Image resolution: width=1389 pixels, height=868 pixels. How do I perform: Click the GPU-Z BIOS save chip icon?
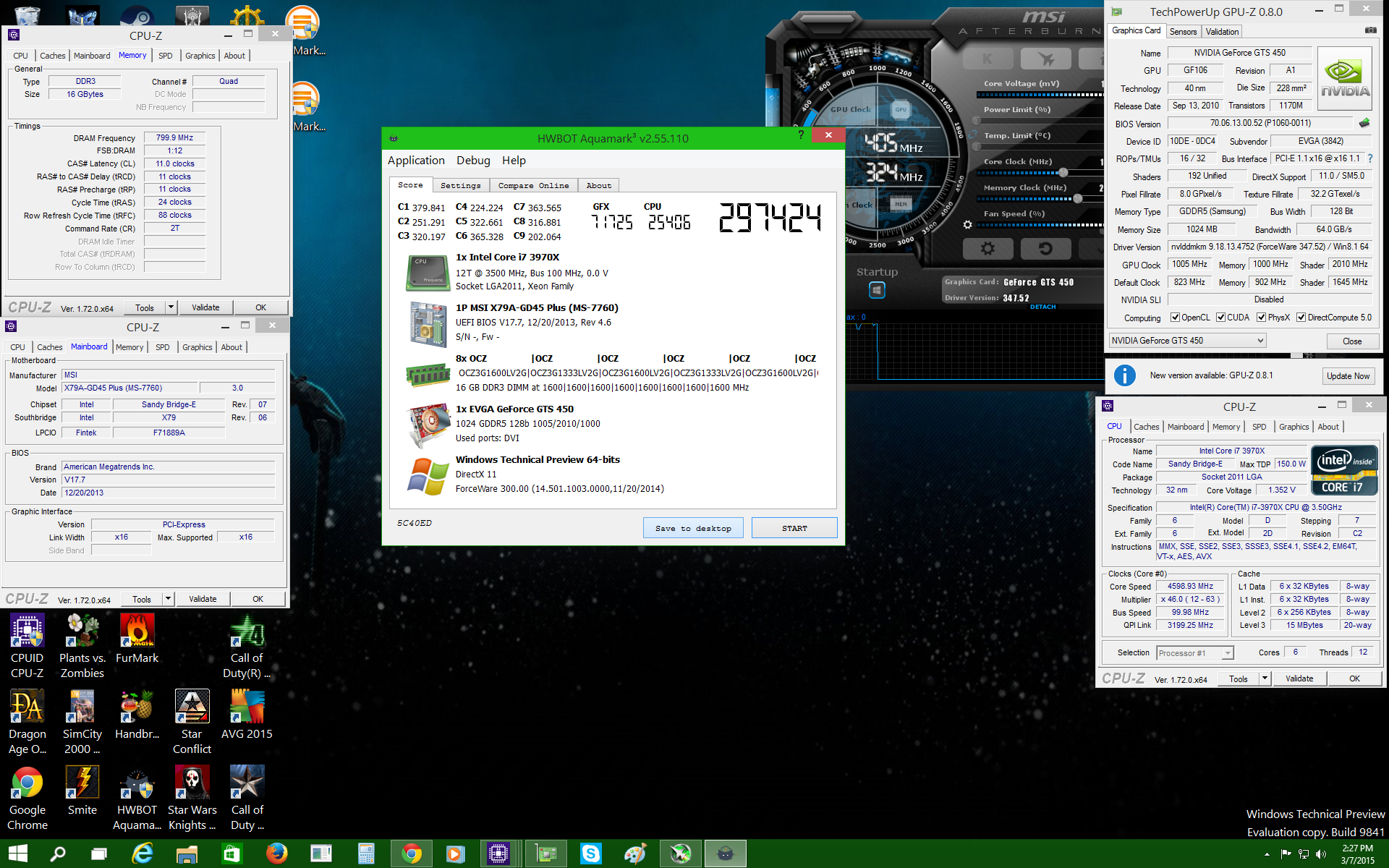tap(1364, 123)
